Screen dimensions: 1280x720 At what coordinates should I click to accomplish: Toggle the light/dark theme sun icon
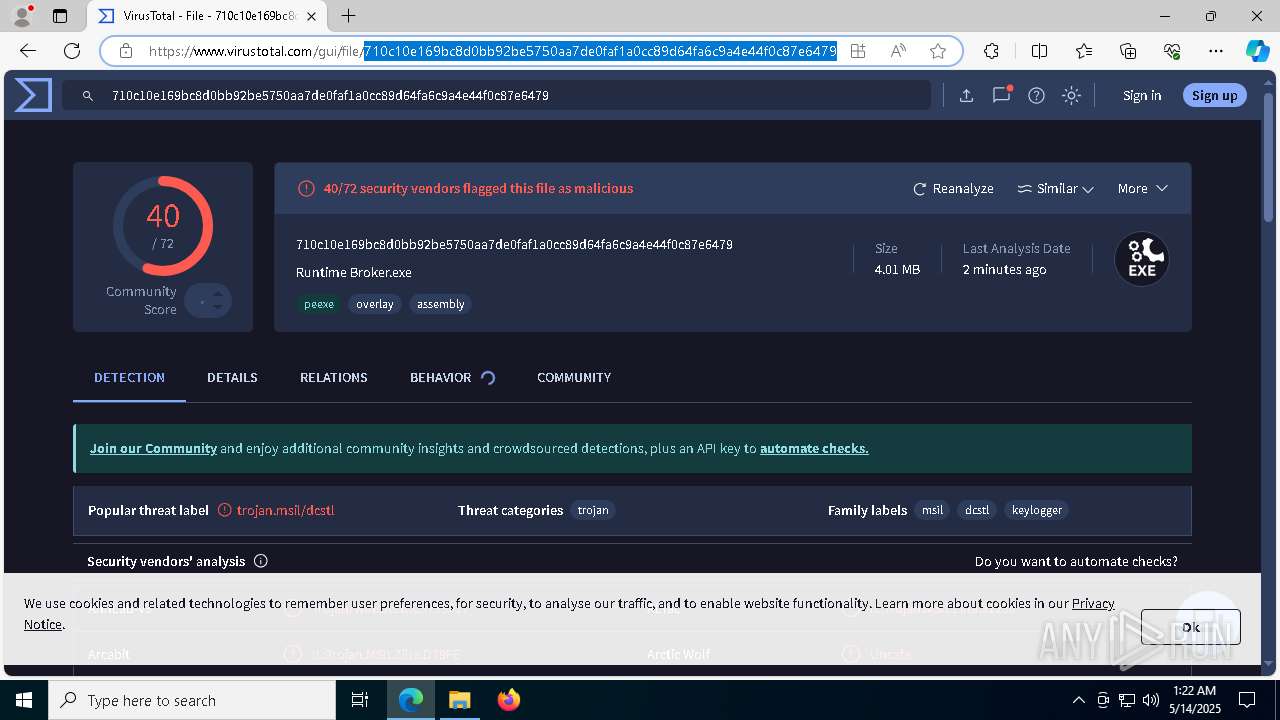[1071, 95]
